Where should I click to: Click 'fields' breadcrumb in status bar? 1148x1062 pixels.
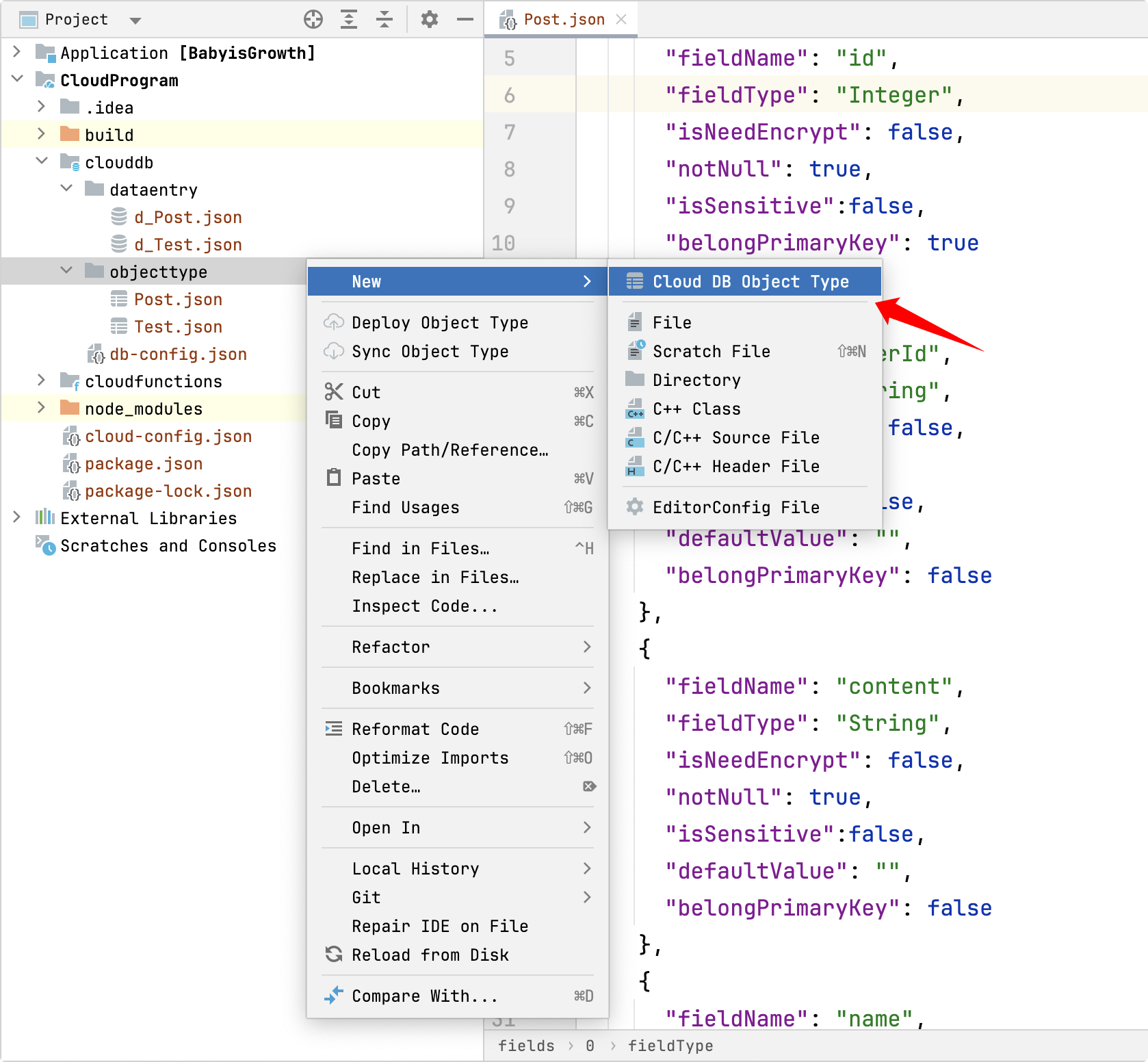526,1046
